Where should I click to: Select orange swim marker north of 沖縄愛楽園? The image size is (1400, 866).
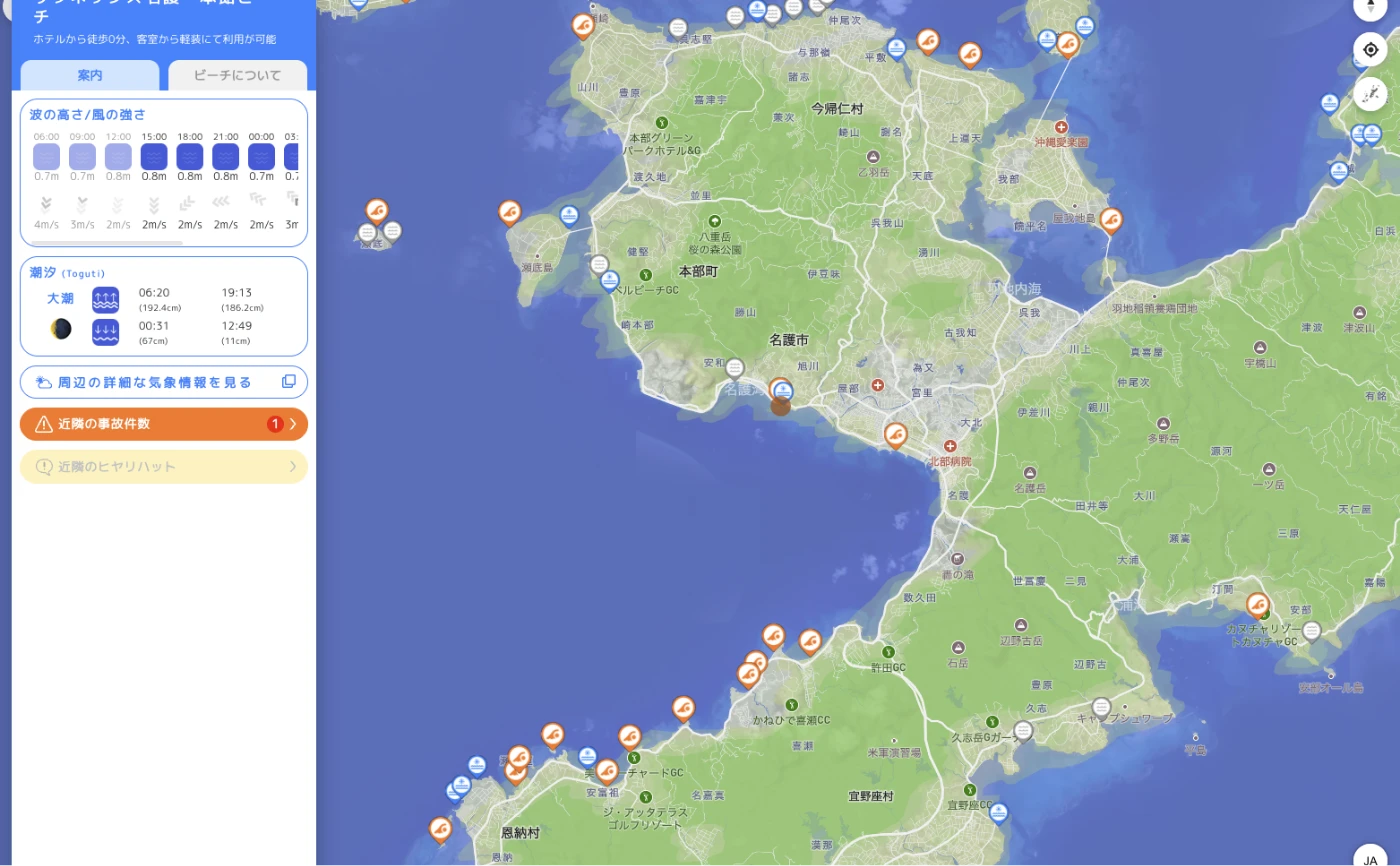(x=1068, y=44)
